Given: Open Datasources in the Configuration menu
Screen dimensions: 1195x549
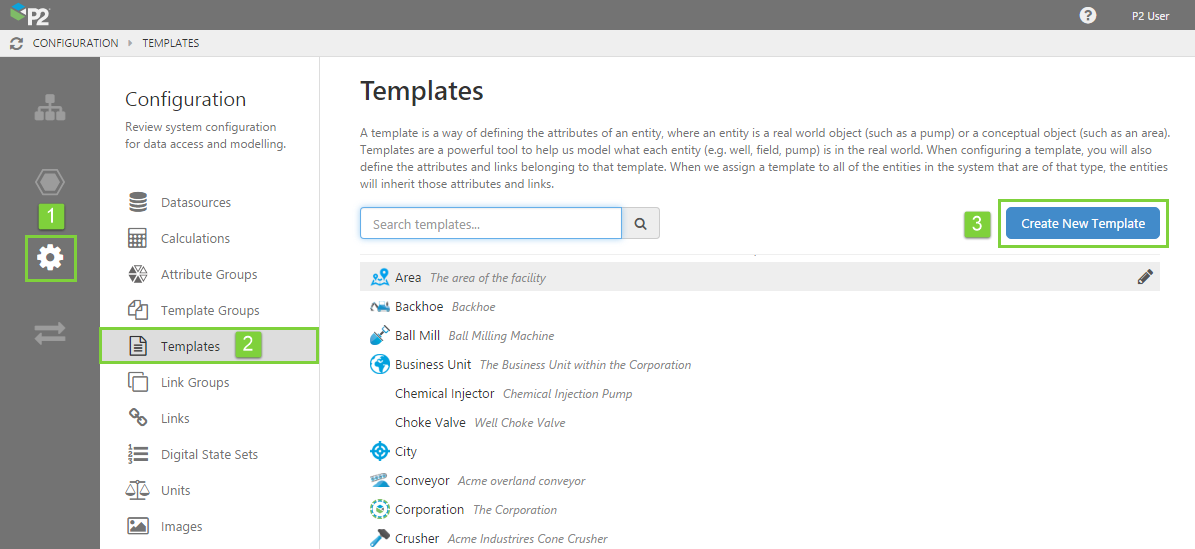Looking at the screenshot, I should [x=195, y=203].
